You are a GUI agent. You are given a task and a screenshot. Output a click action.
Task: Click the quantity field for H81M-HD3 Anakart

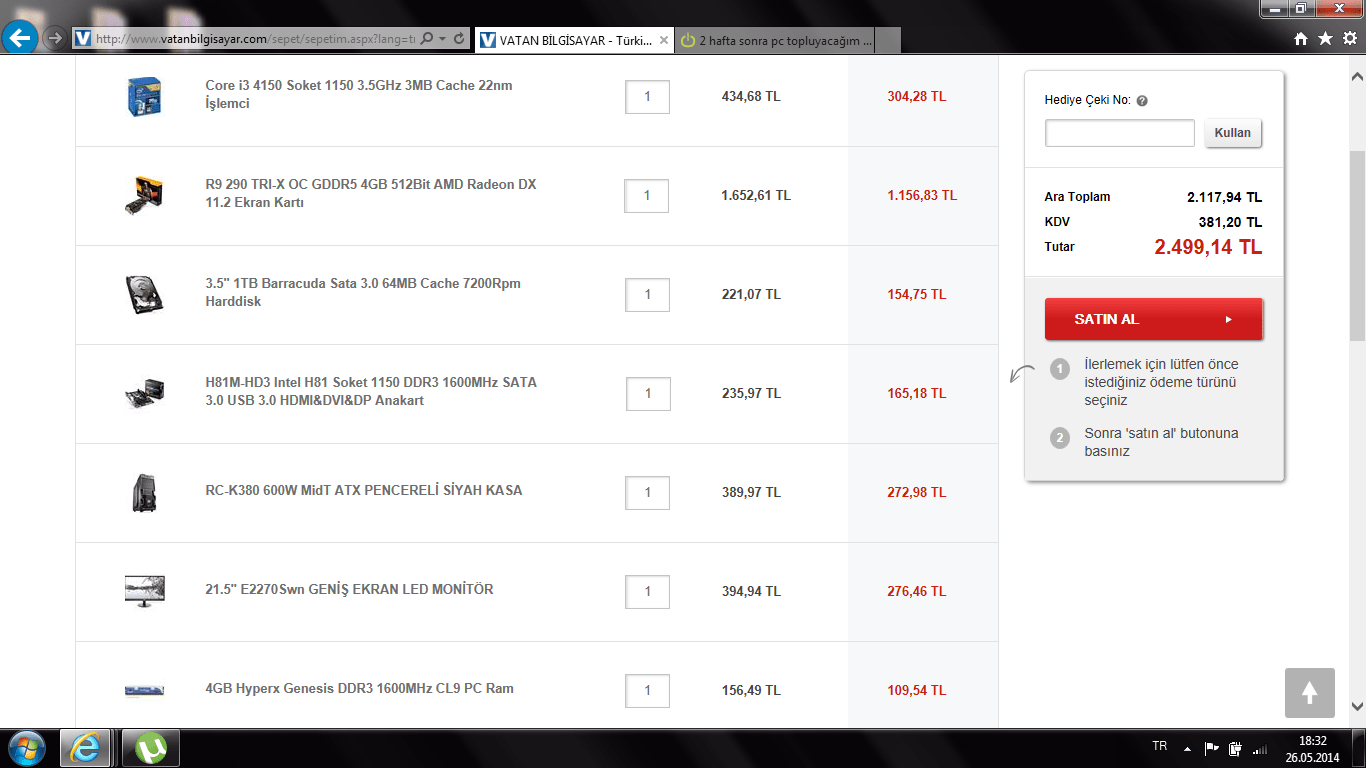coord(648,394)
